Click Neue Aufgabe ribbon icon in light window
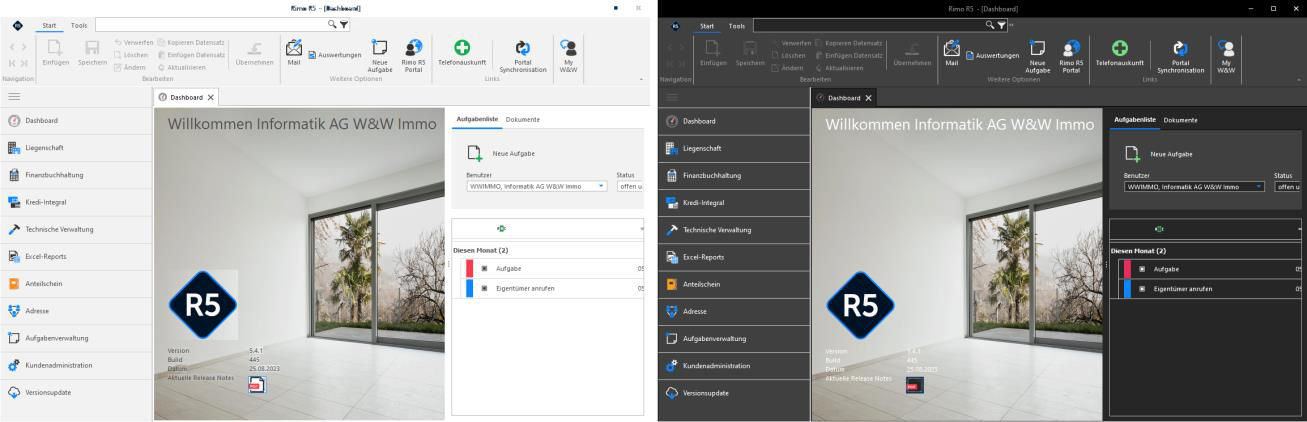 (x=380, y=57)
